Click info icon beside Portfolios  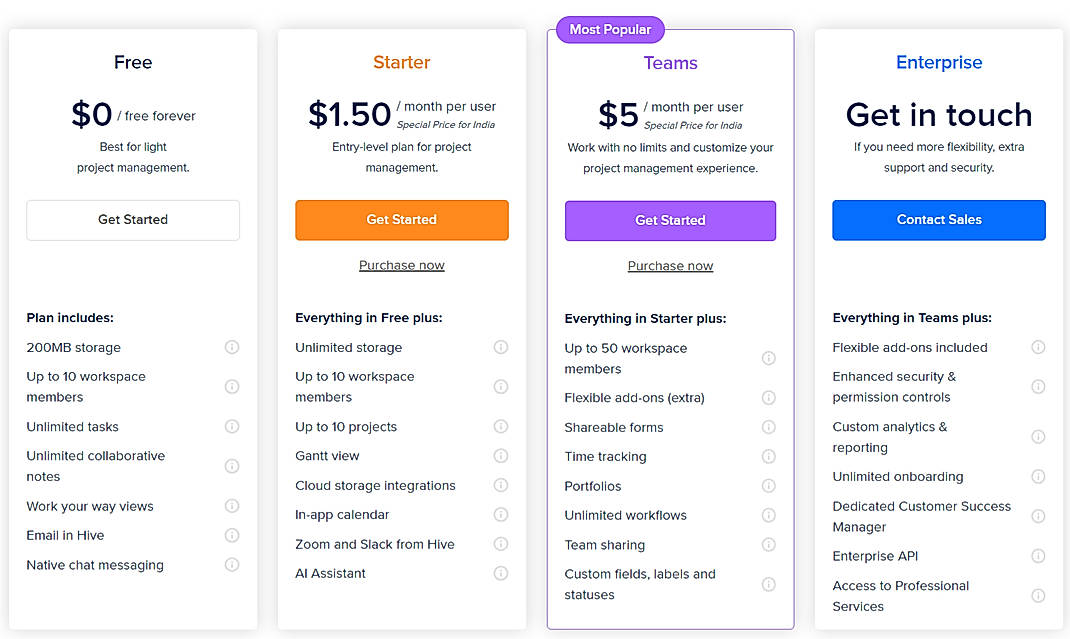769,486
